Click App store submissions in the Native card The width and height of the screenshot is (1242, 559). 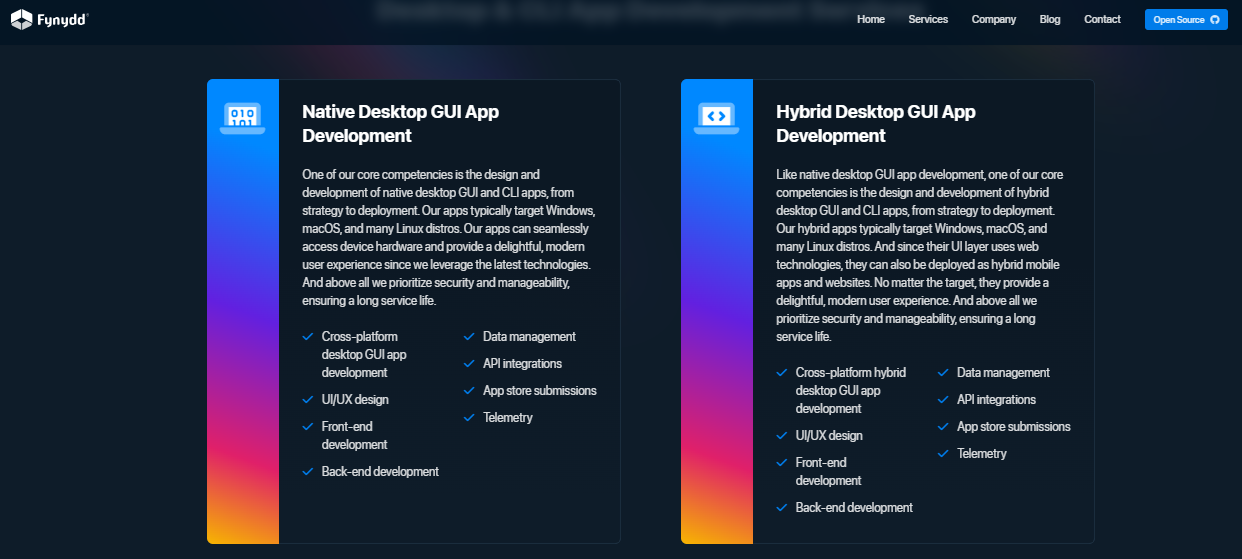[x=539, y=391]
